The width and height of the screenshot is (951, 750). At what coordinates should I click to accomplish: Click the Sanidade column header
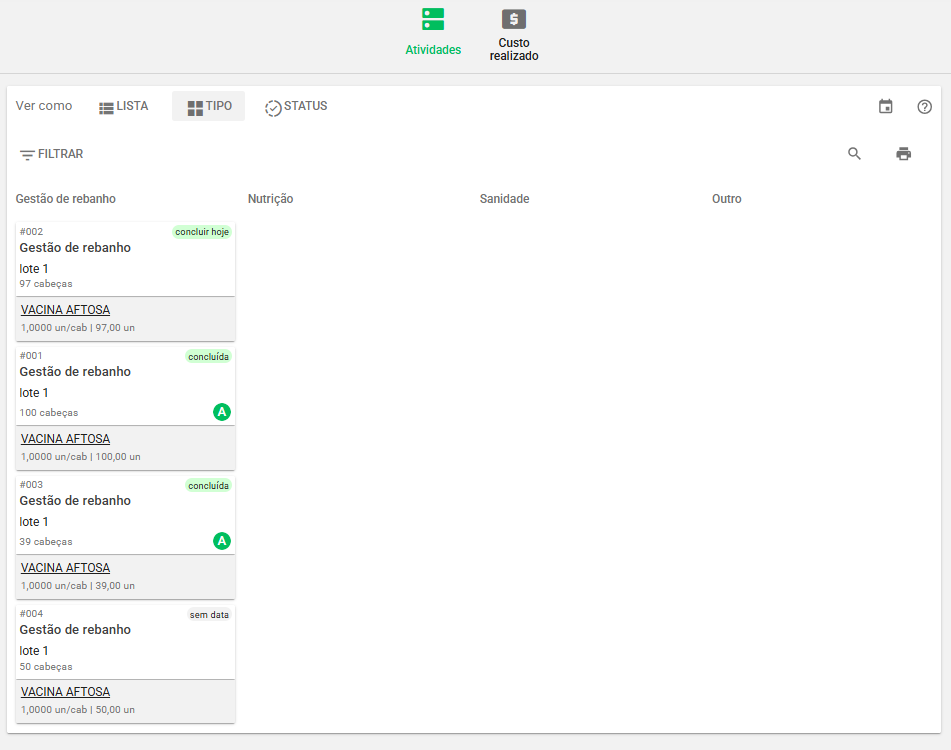click(x=505, y=199)
